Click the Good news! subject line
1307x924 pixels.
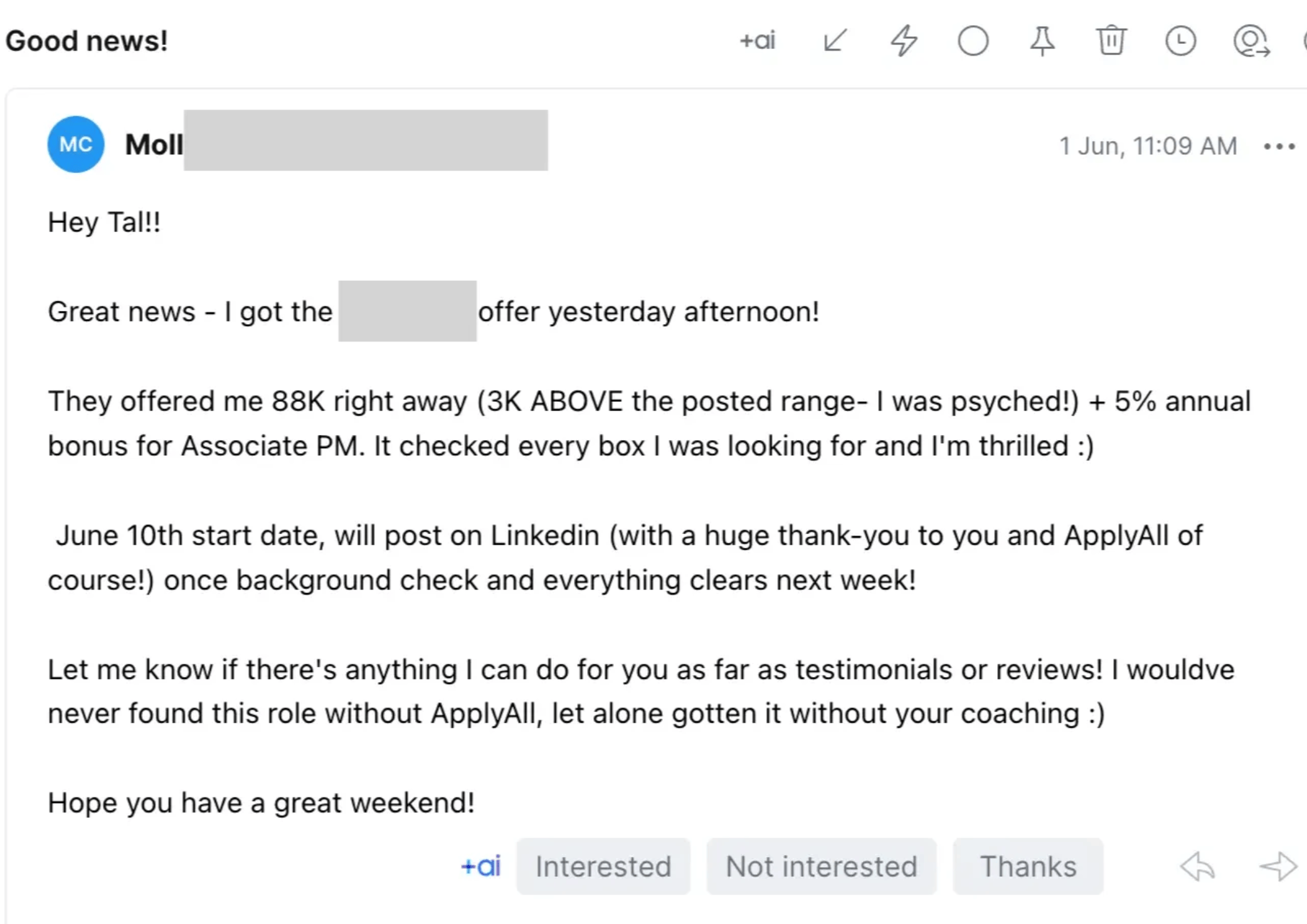pyautogui.click(x=87, y=41)
